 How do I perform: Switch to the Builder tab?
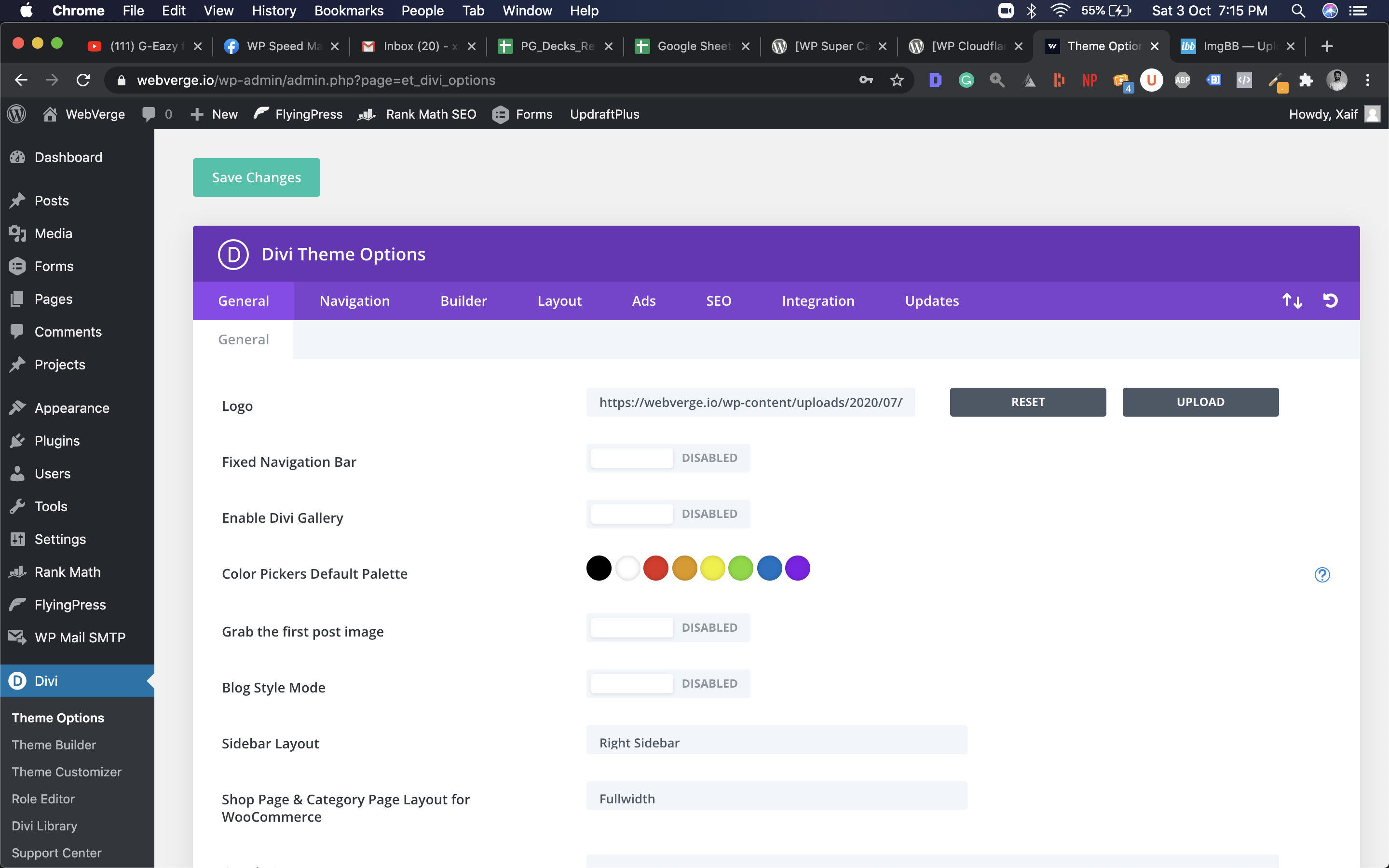pos(464,301)
